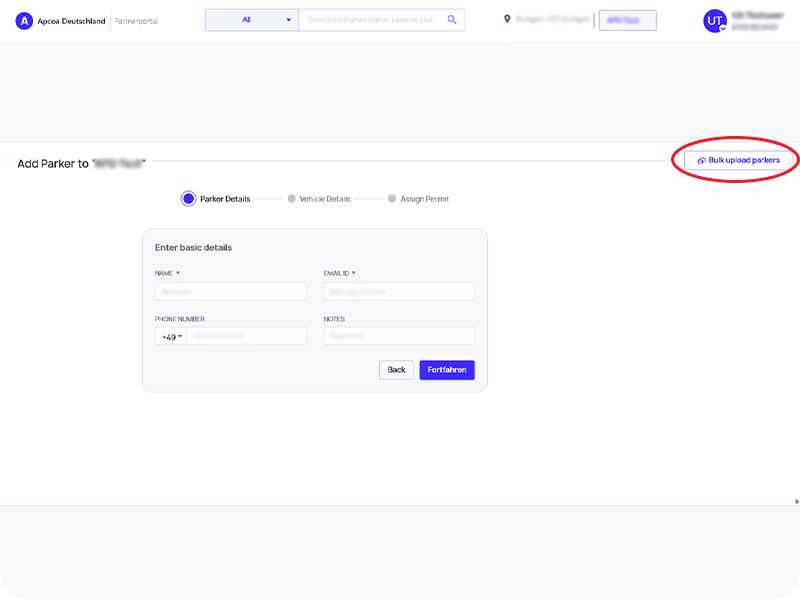This screenshot has width=800, height=600.
Task: Click the scroll arrow at right edge
Action: pyautogui.click(x=796, y=501)
